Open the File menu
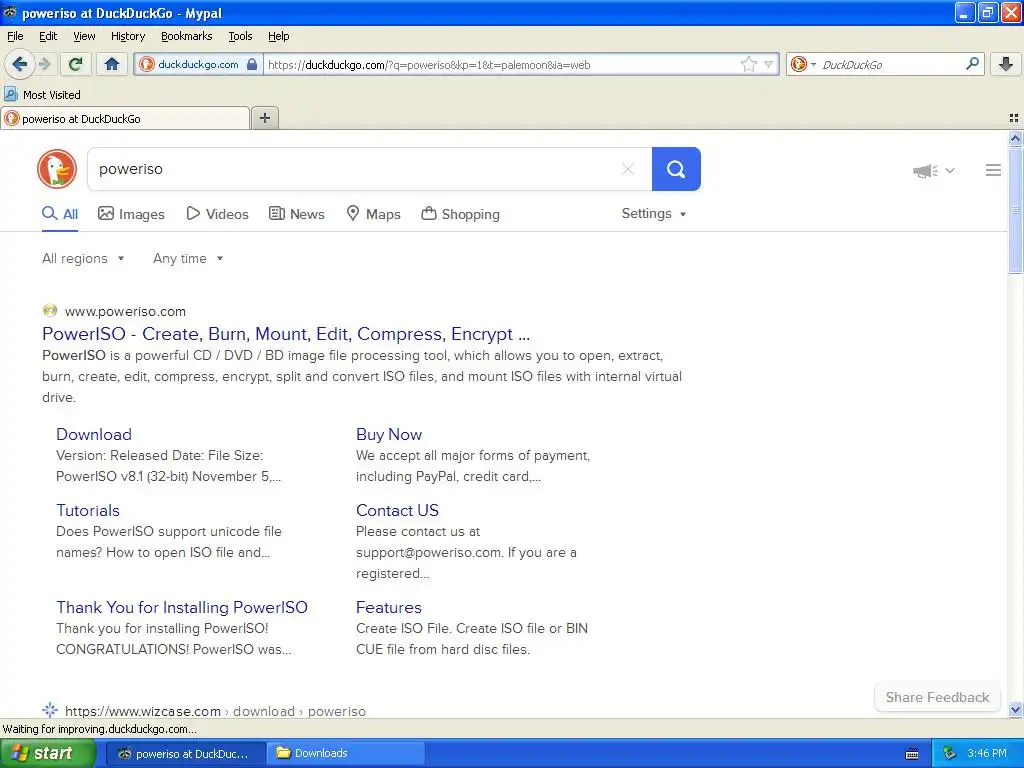Screen dimensions: 1024x768 click(x=15, y=36)
